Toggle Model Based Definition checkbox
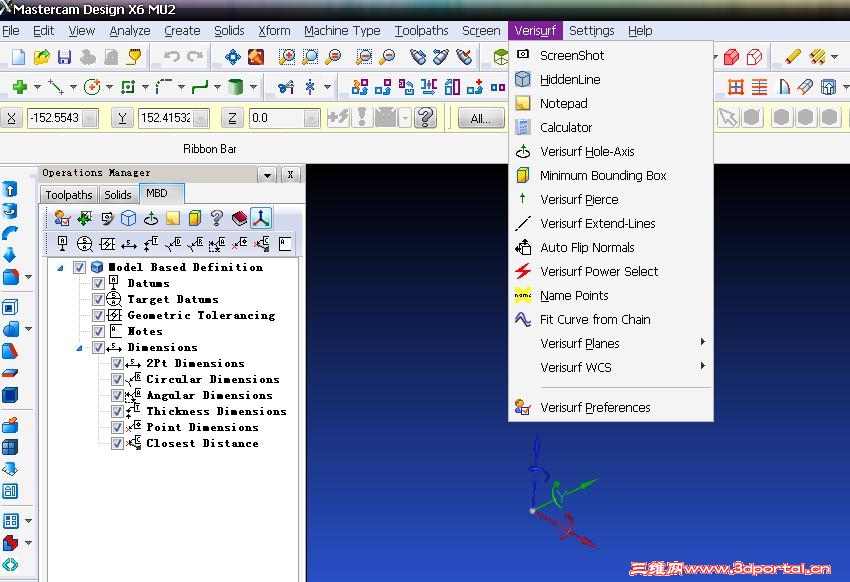Image resolution: width=850 pixels, height=582 pixels. coord(80,267)
